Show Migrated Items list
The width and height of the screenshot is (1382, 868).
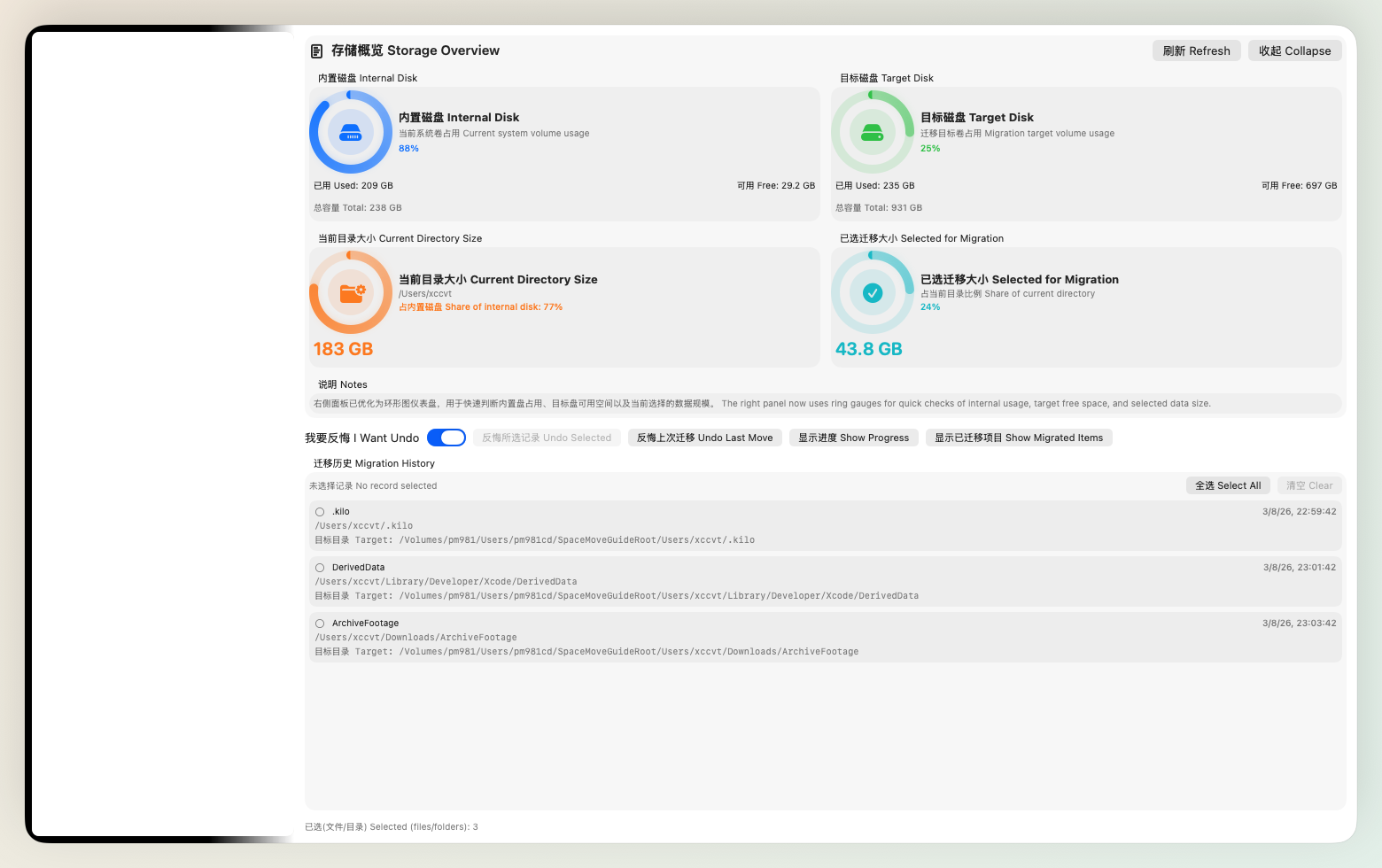click(1019, 438)
